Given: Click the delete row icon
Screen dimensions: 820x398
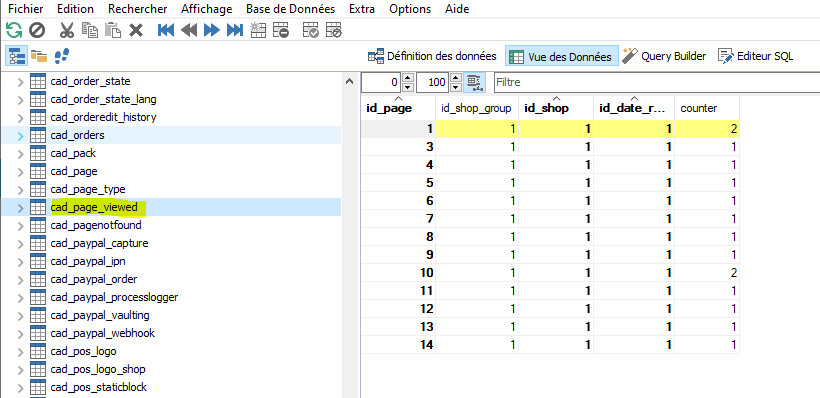Looking at the screenshot, I should pyautogui.click(x=281, y=30).
